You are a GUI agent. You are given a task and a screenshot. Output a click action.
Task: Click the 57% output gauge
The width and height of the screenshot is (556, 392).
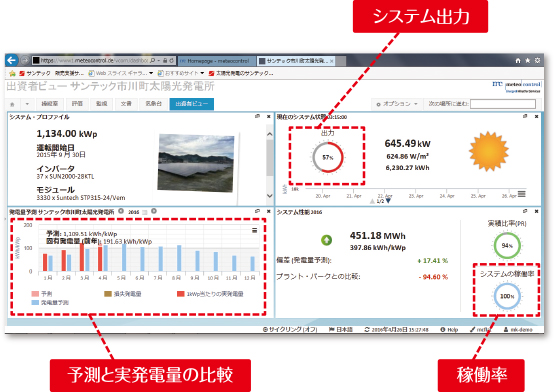(328, 157)
